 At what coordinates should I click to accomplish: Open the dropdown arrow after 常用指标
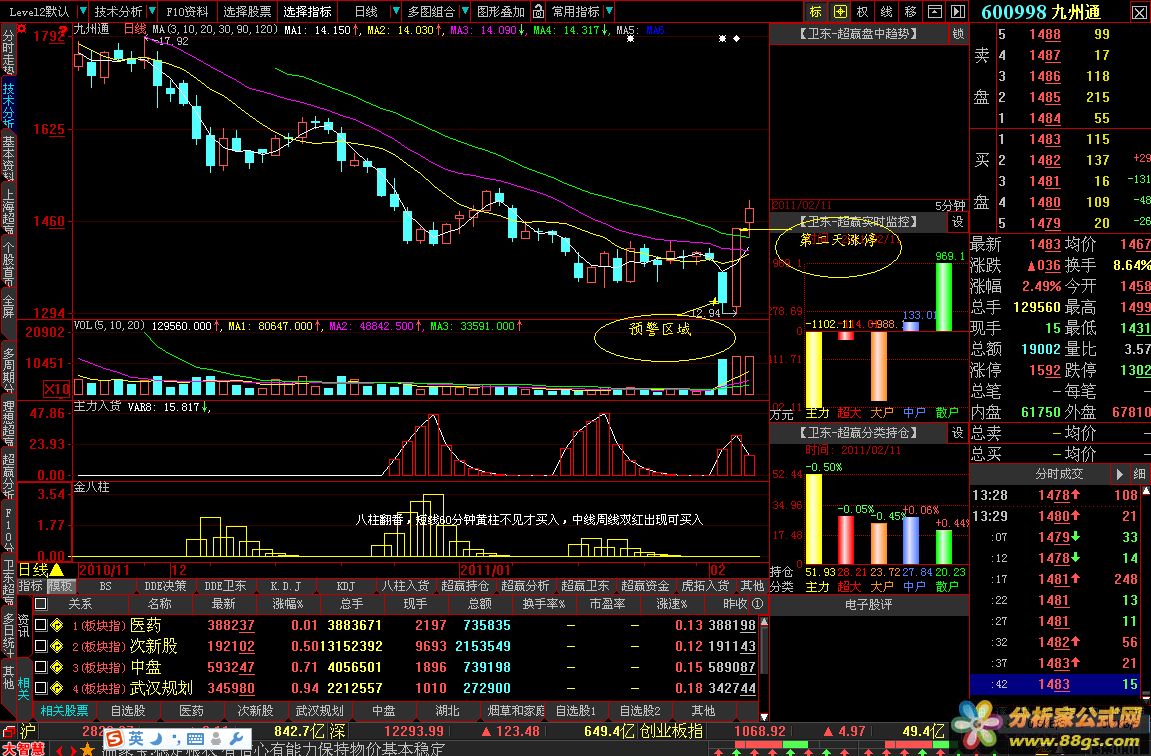click(x=609, y=11)
